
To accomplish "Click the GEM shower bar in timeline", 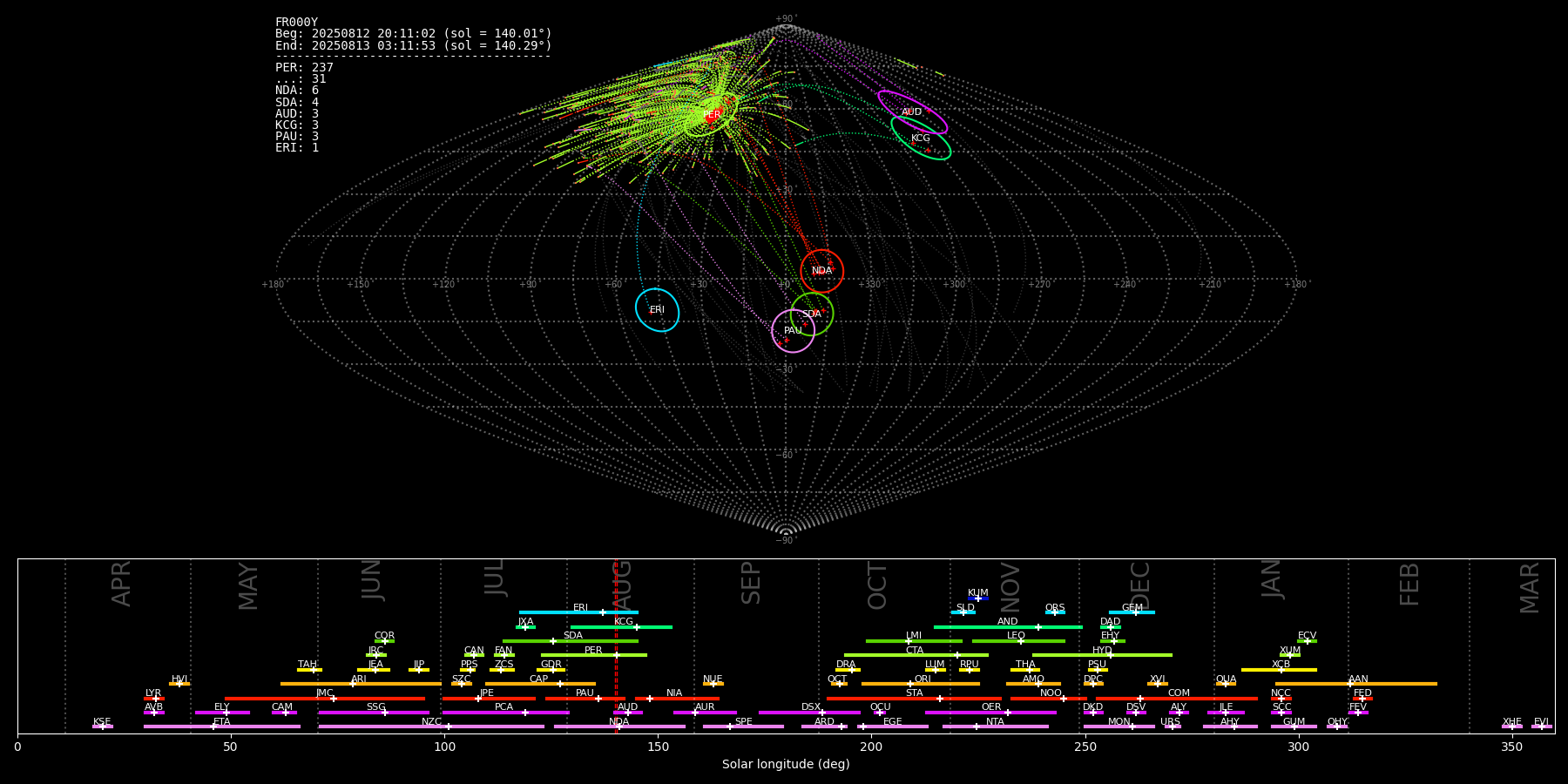I will click(x=1132, y=612).
